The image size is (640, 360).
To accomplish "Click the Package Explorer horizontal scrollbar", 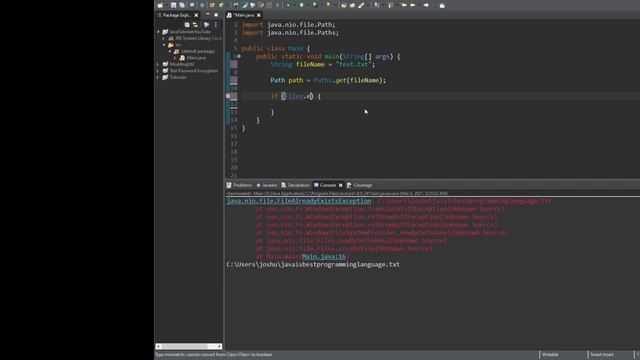I will coord(189,347).
